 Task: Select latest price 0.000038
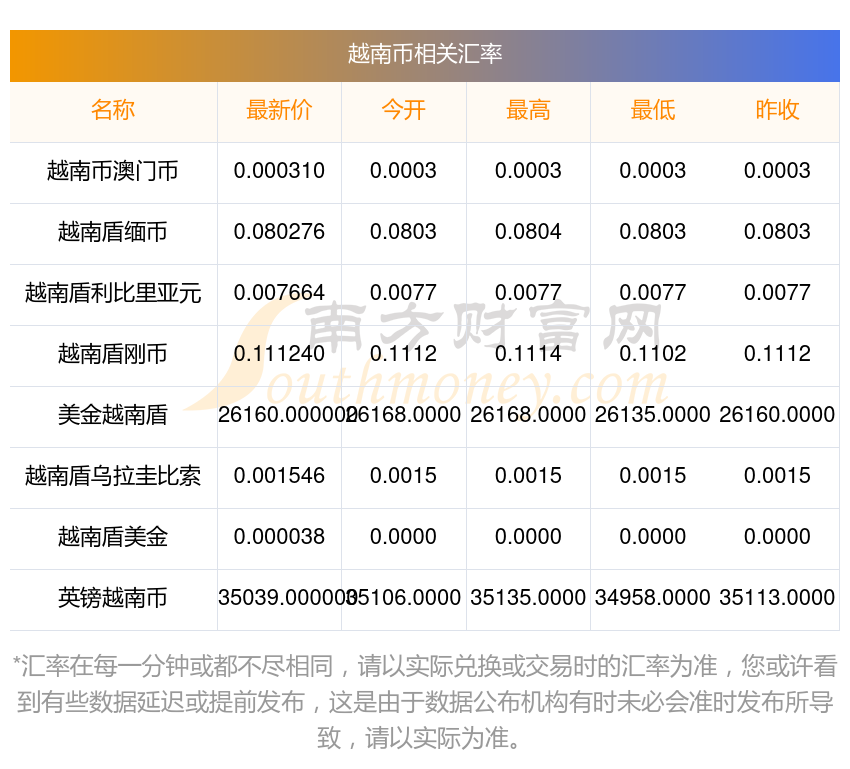[x=279, y=537]
